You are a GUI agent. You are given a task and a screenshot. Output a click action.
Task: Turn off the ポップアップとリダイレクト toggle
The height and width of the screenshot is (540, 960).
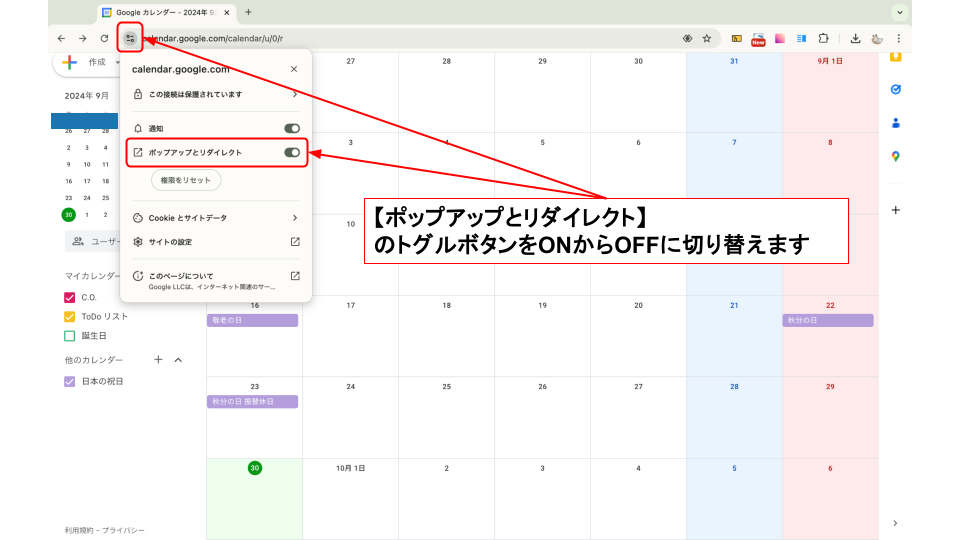point(292,153)
